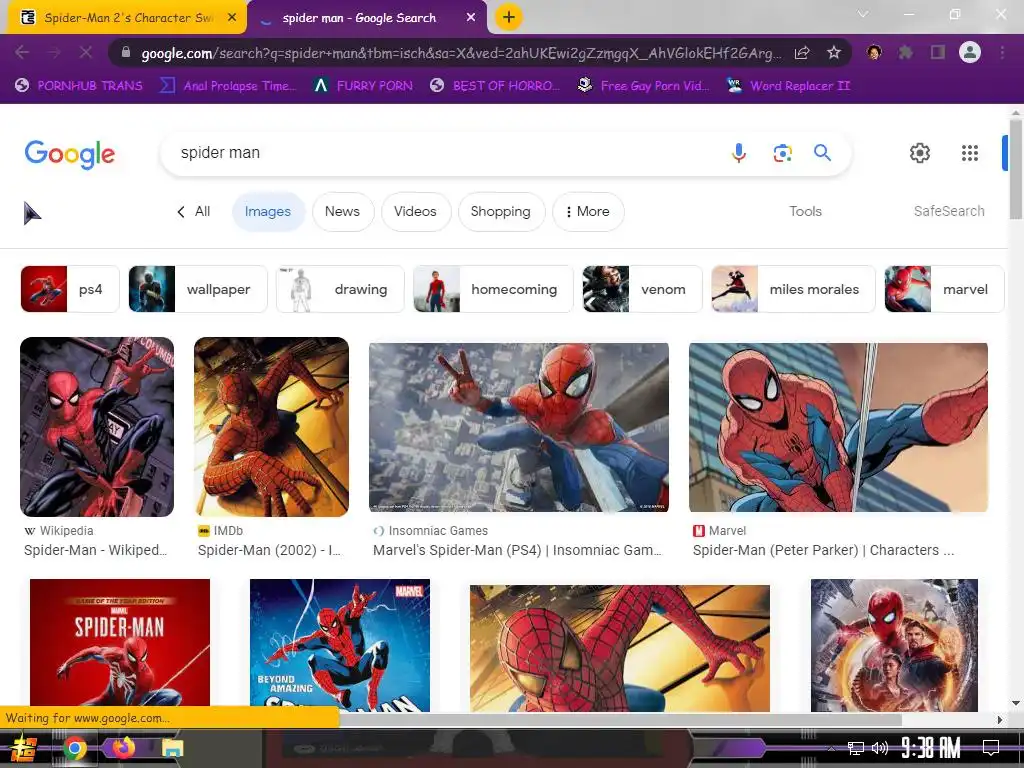Viewport: 1024px width, 768px height.
Task: Switch to the Shopping tab
Action: pyautogui.click(x=501, y=212)
